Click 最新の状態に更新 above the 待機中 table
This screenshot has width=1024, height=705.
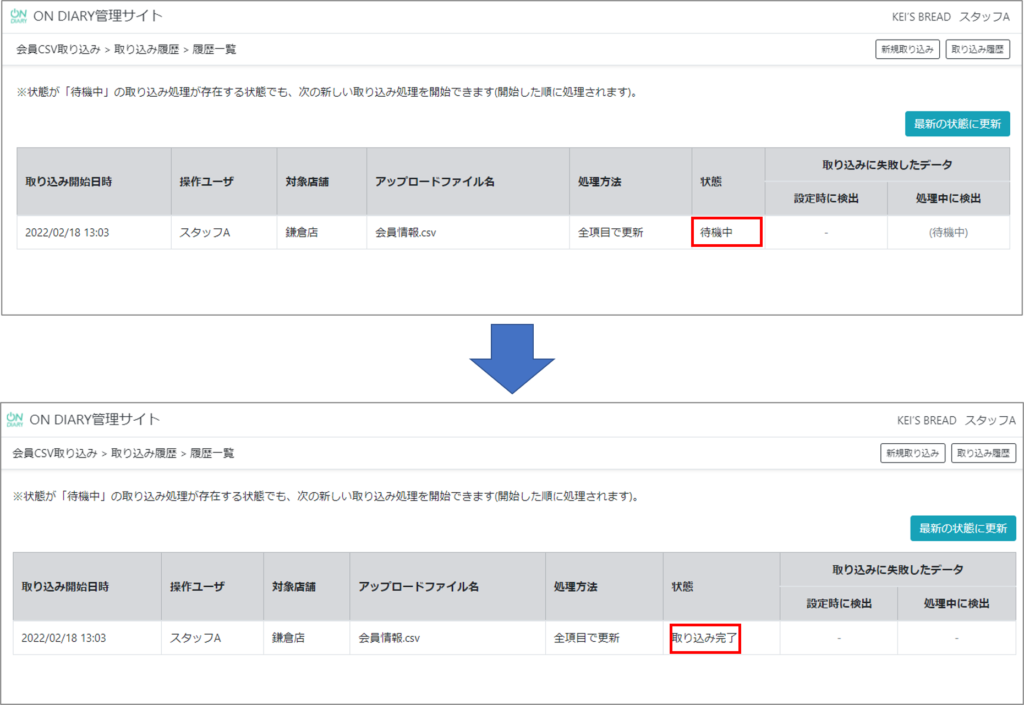(x=957, y=124)
